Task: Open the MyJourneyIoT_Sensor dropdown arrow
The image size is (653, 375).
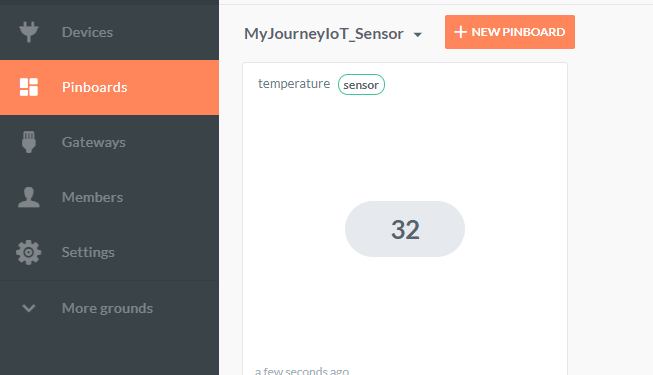Action: (x=418, y=35)
